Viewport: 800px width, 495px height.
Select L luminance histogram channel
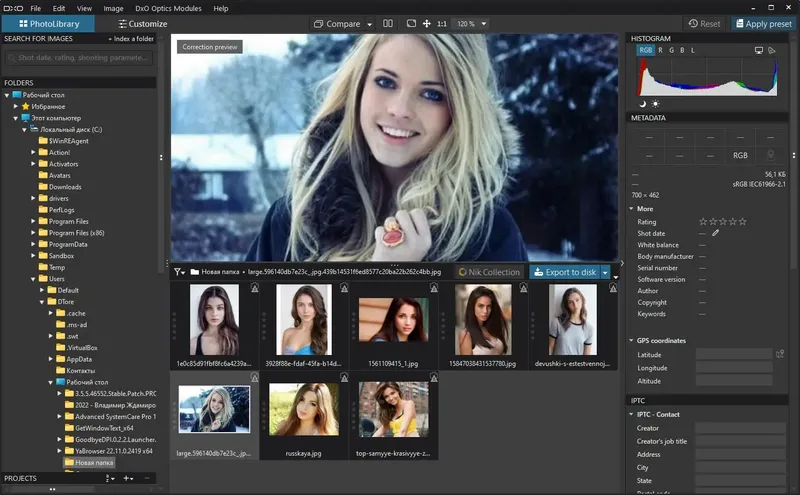pyautogui.click(x=693, y=50)
